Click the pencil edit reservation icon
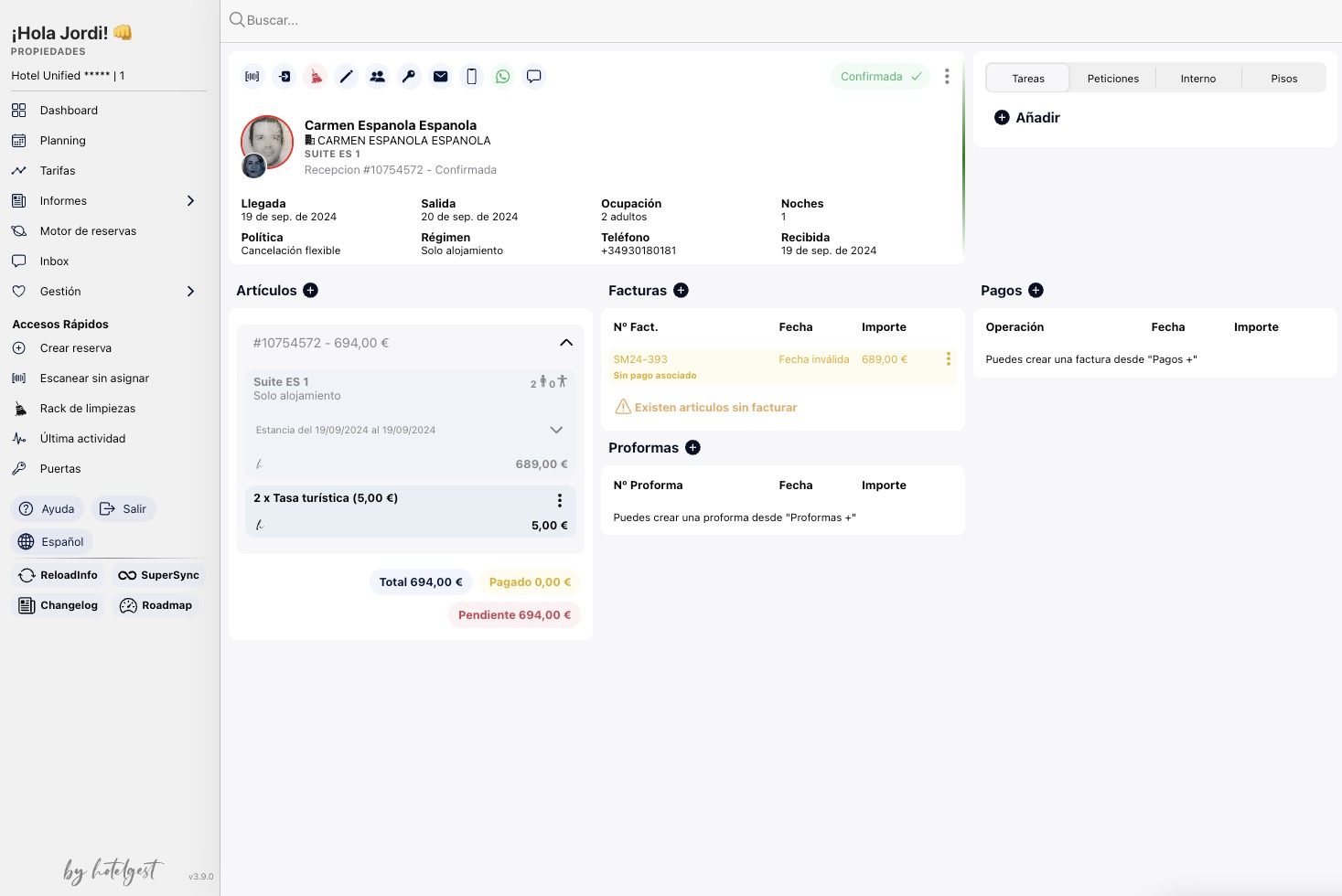 (x=347, y=77)
